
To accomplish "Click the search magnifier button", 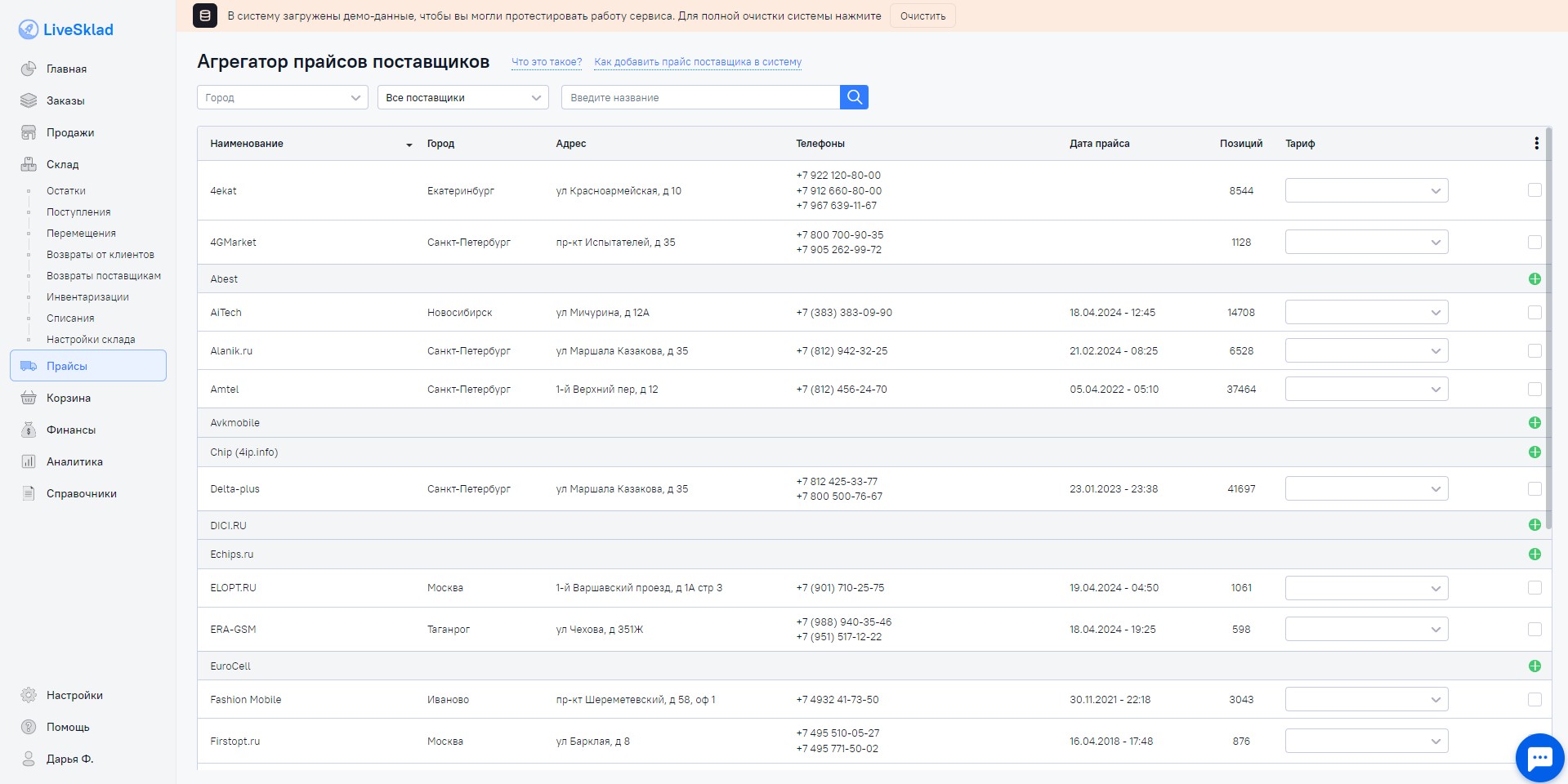I will click(x=854, y=97).
